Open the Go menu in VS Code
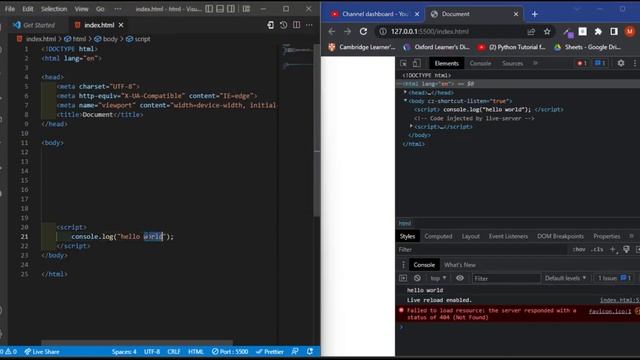Image resolution: width=640 pixels, height=360 pixels. pyautogui.click(x=100, y=9)
